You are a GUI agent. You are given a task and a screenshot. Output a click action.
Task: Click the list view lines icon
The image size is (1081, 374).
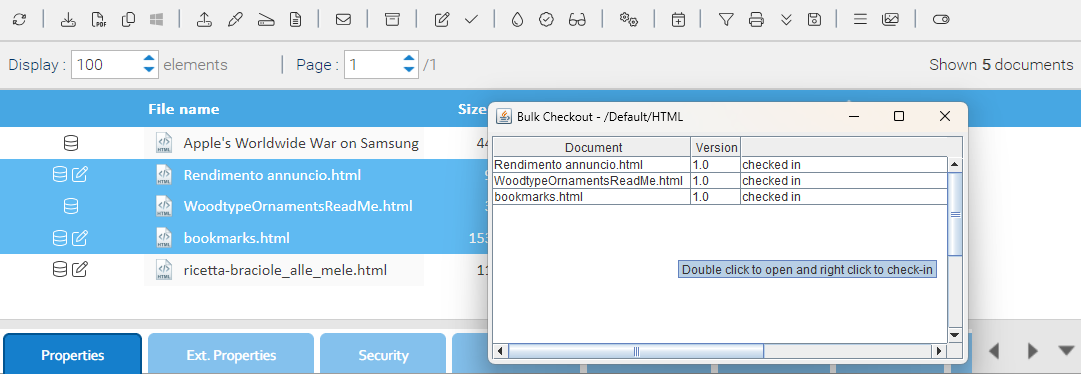click(860, 20)
